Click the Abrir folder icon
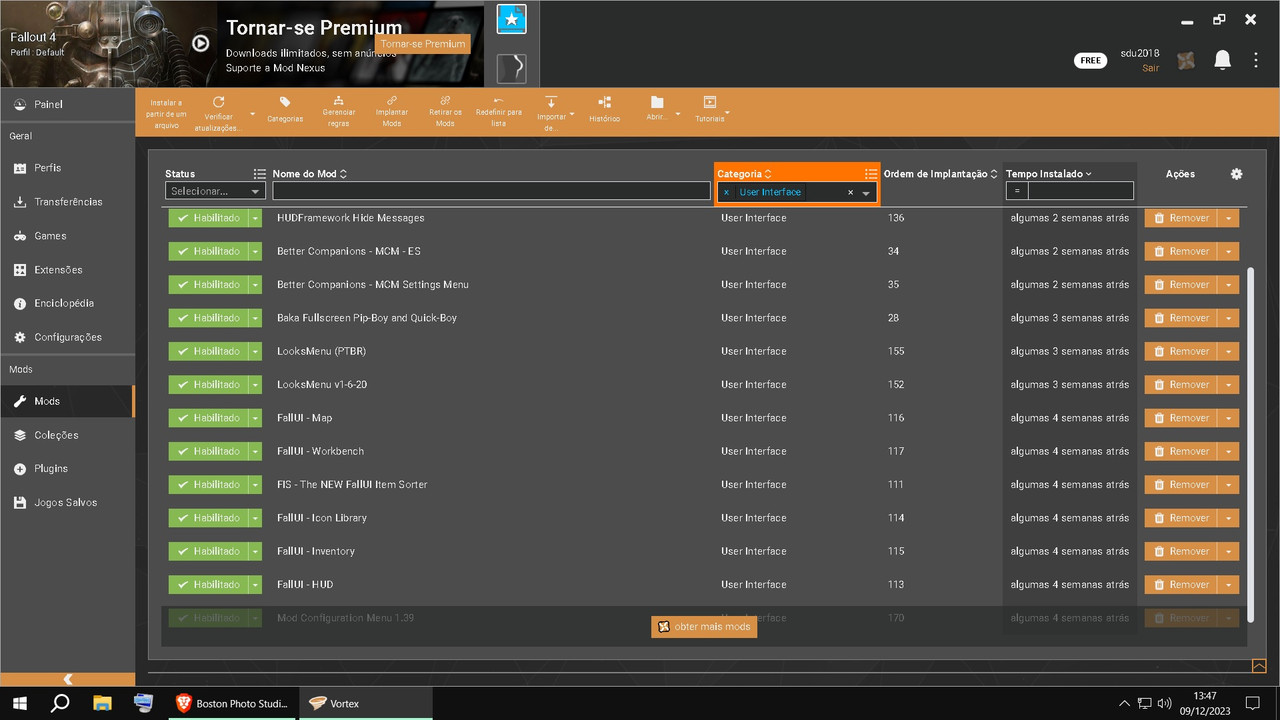 (x=657, y=102)
